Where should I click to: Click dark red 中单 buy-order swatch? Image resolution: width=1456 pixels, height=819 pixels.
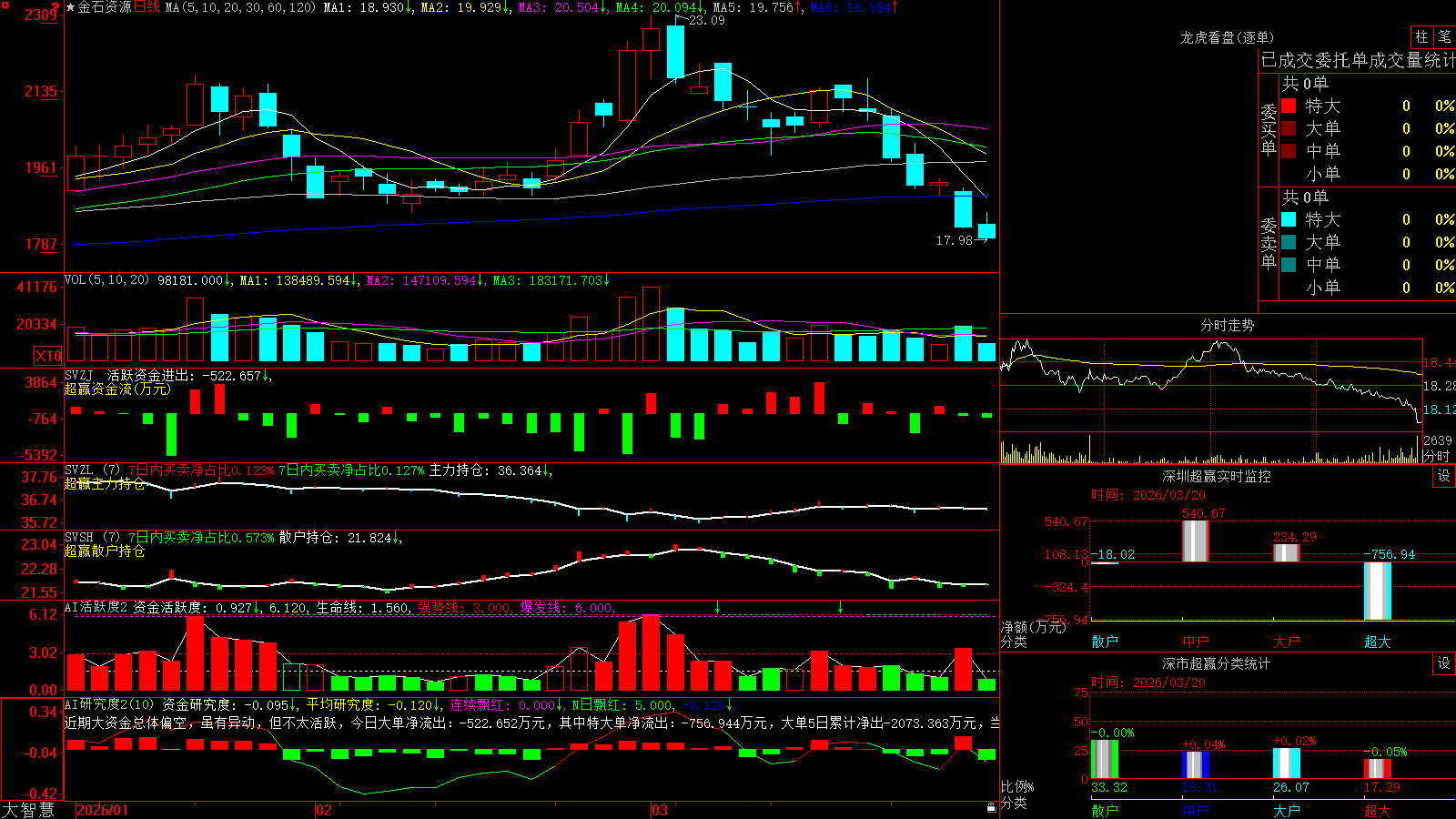1289,151
